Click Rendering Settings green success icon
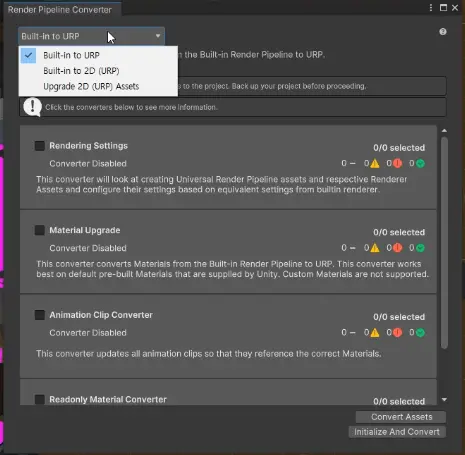 [x=420, y=163]
